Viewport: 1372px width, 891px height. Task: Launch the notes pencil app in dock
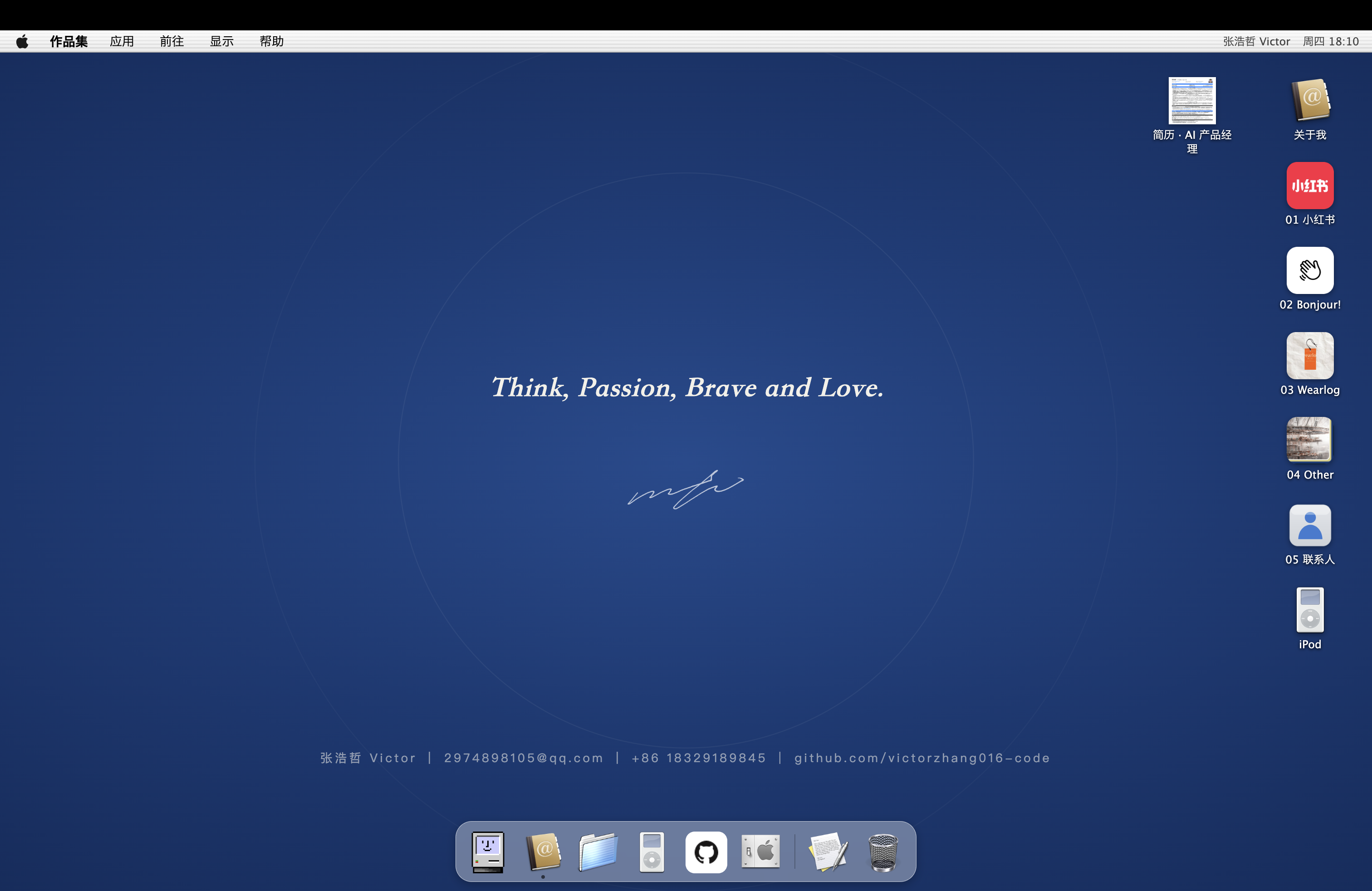(828, 852)
